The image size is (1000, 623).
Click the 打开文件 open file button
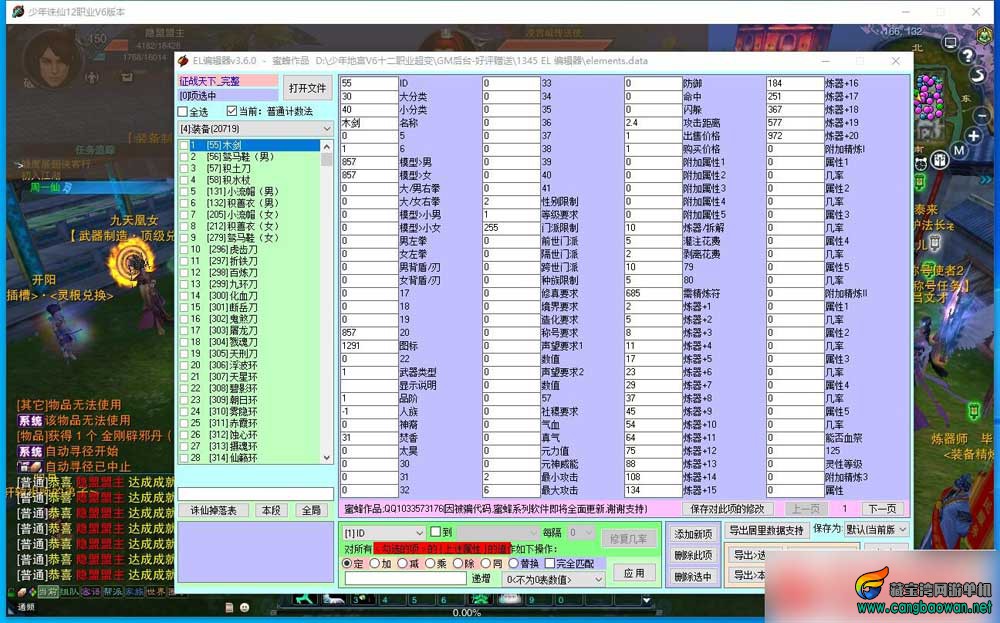click(x=307, y=88)
